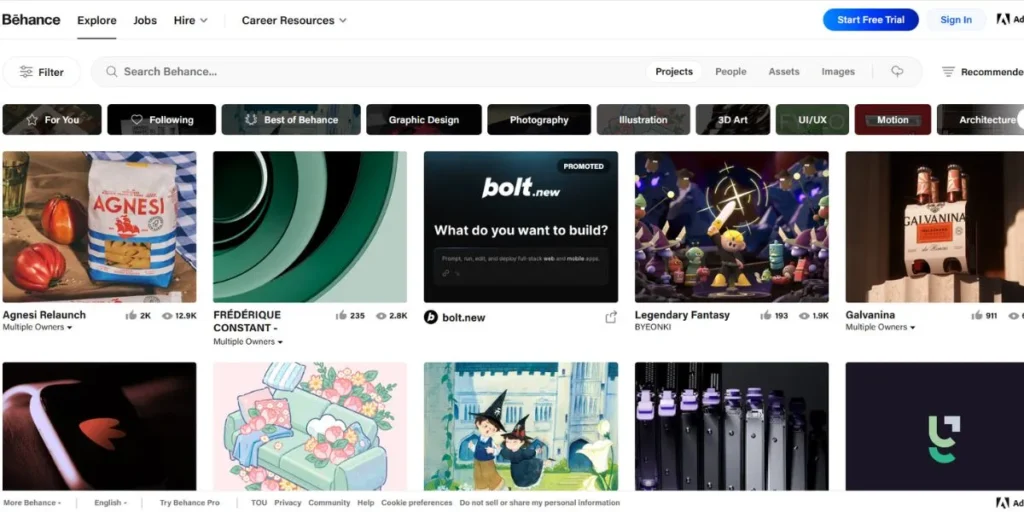The height and width of the screenshot is (512, 1024).
Task: Select the Illustration category
Action: click(643, 120)
